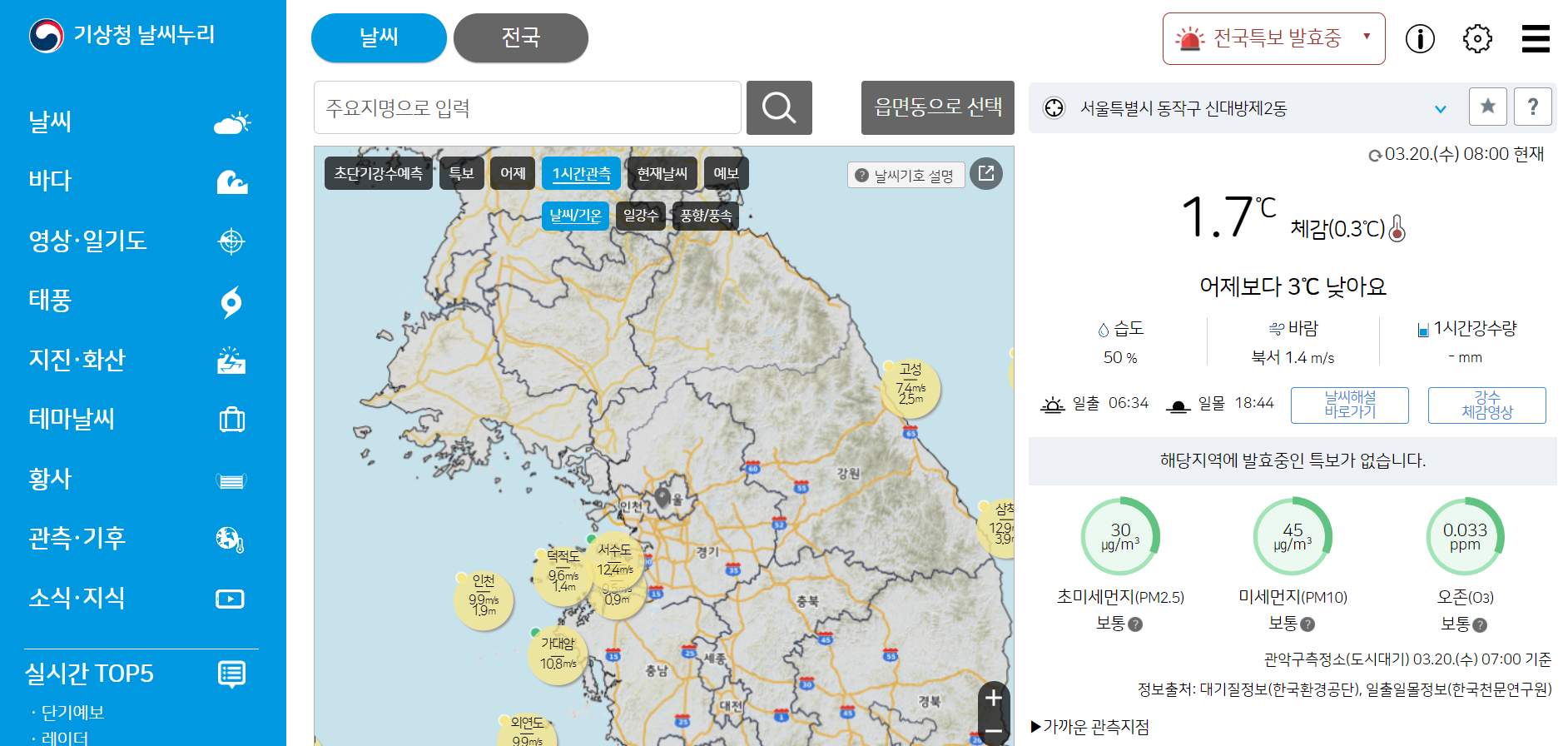Open the 날씨 sidebar cloud-sun icon
Image resolution: width=1568 pixels, height=746 pixels.
(x=232, y=123)
